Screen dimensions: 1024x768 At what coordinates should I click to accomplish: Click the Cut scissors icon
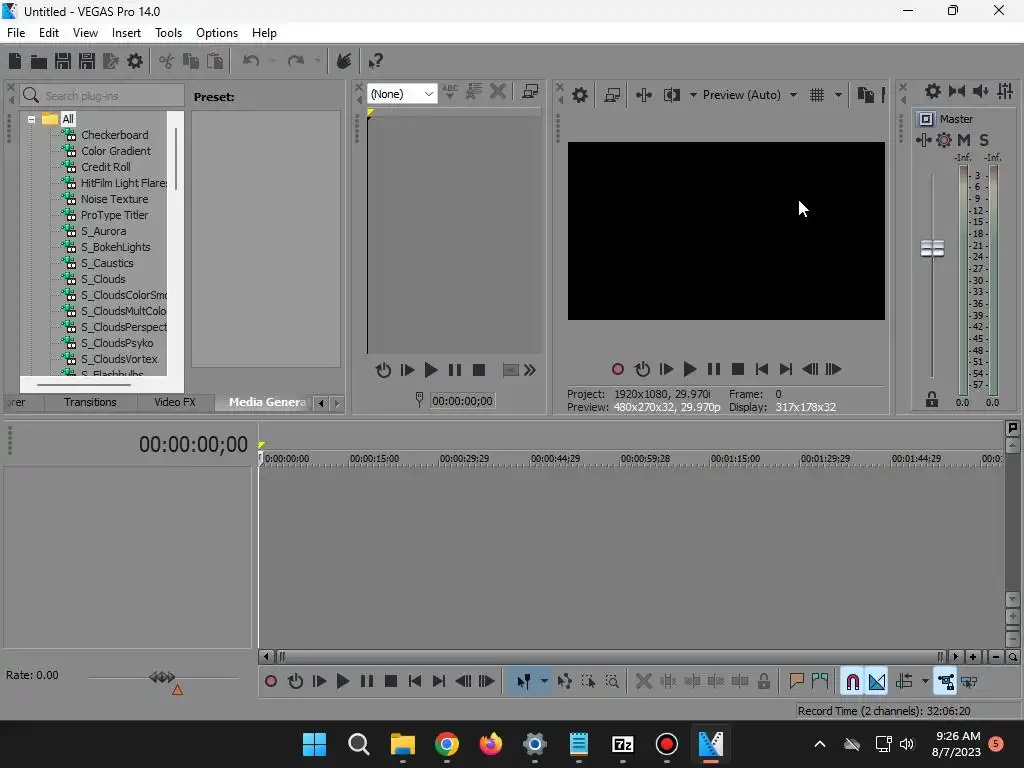coord(167,61)
